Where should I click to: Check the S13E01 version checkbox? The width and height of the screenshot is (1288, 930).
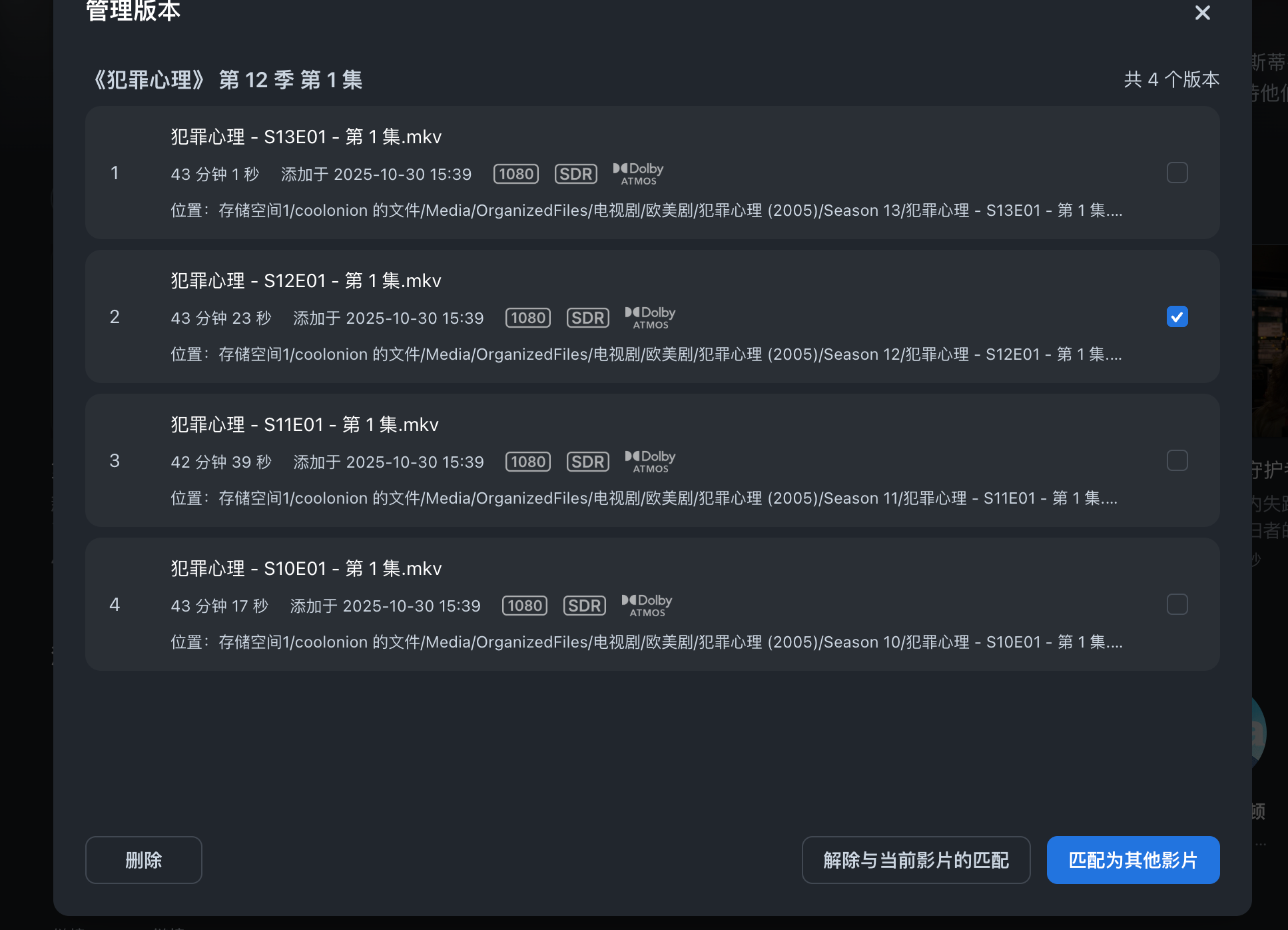[x=1177, y=173]
